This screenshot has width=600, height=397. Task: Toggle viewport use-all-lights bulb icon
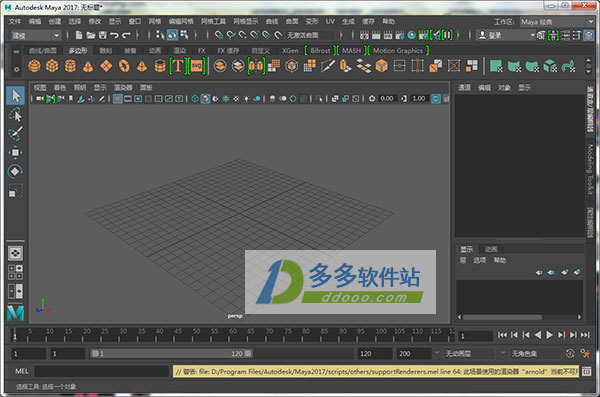point(246,99)
